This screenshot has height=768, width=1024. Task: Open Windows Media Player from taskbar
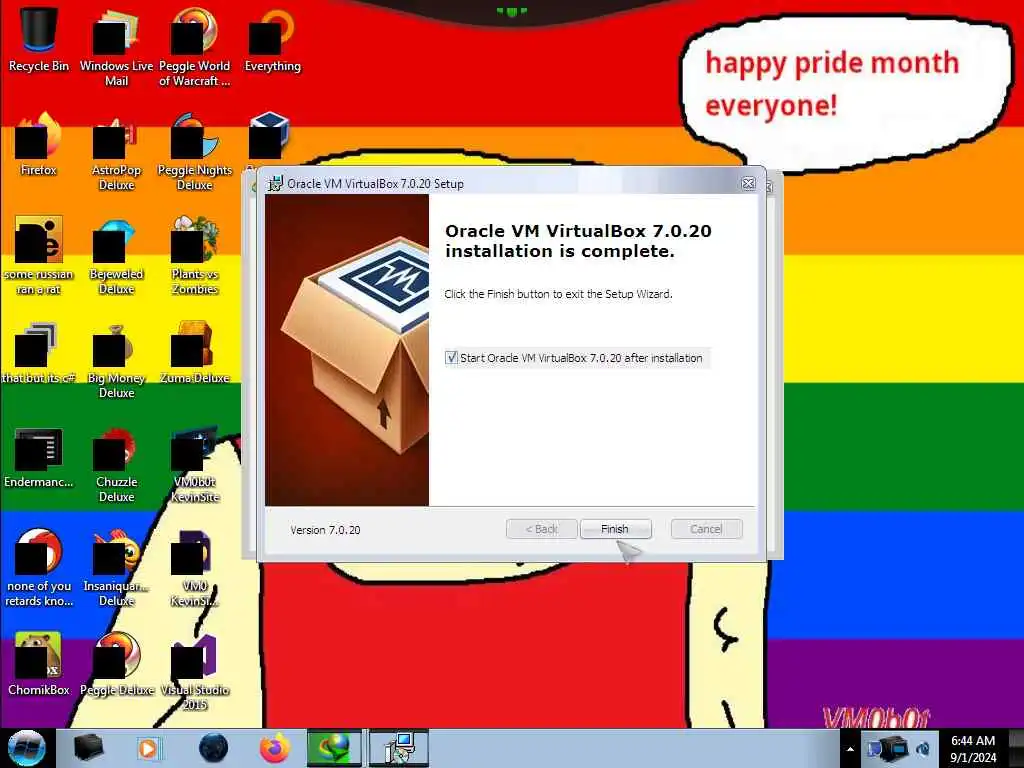pyautogui.click(x=148, y=748)
